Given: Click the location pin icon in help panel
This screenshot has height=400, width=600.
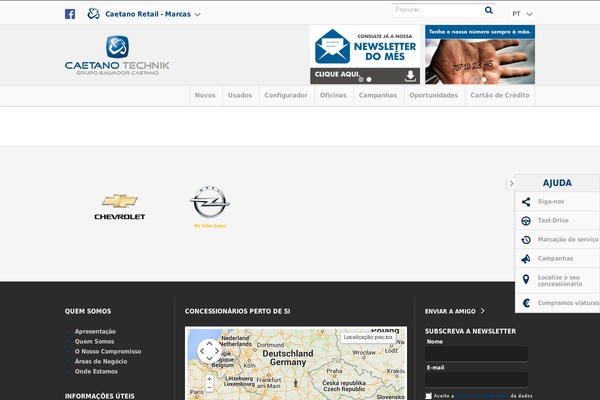Looking at the screenshot, I should [x=526, y=280].
